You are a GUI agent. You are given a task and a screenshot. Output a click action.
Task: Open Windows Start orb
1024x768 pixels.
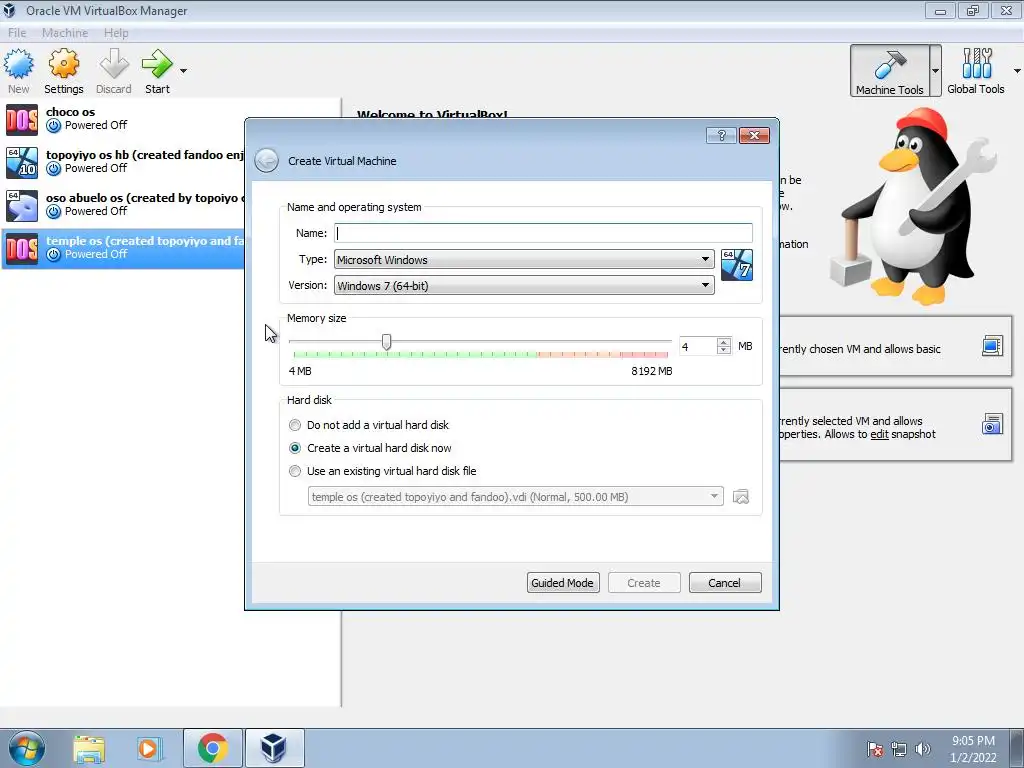point(27,748)
